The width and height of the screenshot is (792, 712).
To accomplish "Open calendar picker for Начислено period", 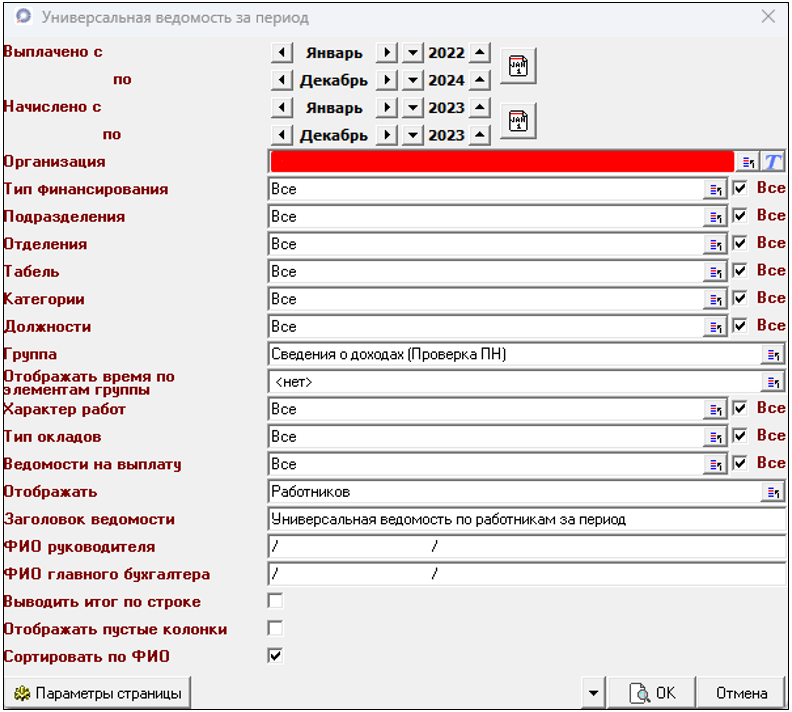I will click(518, 121).
